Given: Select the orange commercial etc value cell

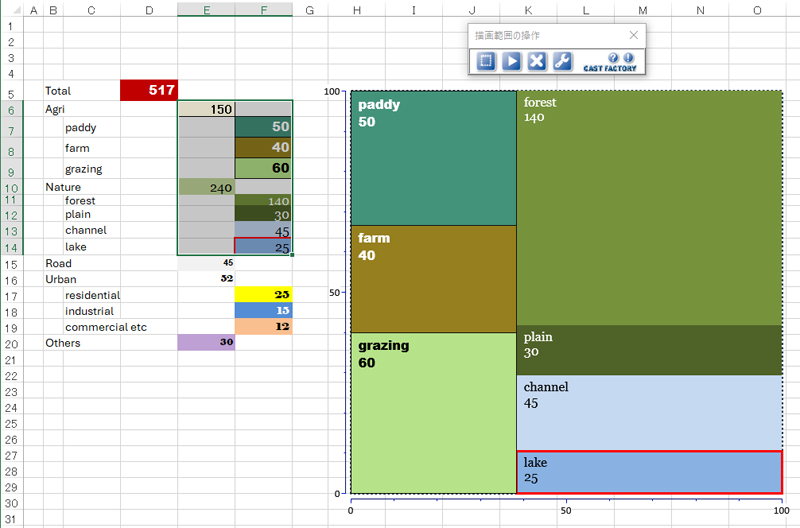Looking at the screenshot, I should (x=264, y=327).
